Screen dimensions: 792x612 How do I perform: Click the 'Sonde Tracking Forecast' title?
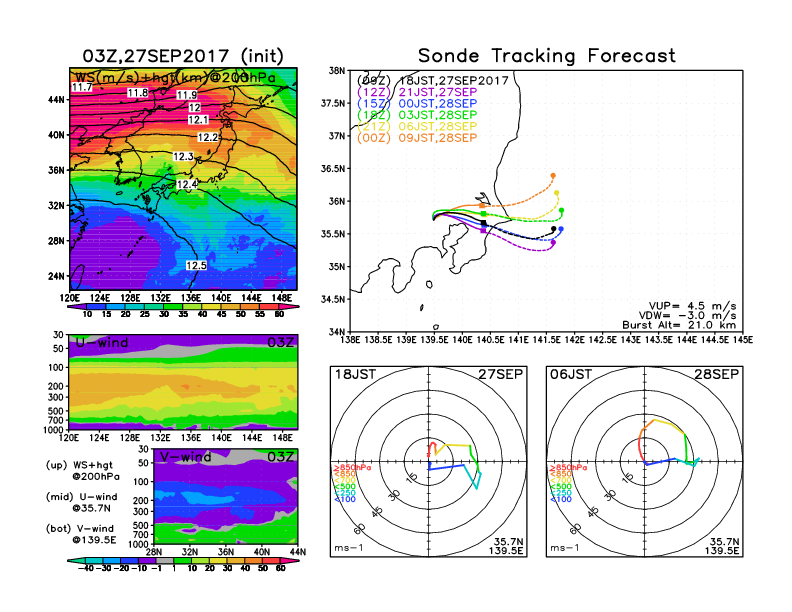tap(547, 56)
